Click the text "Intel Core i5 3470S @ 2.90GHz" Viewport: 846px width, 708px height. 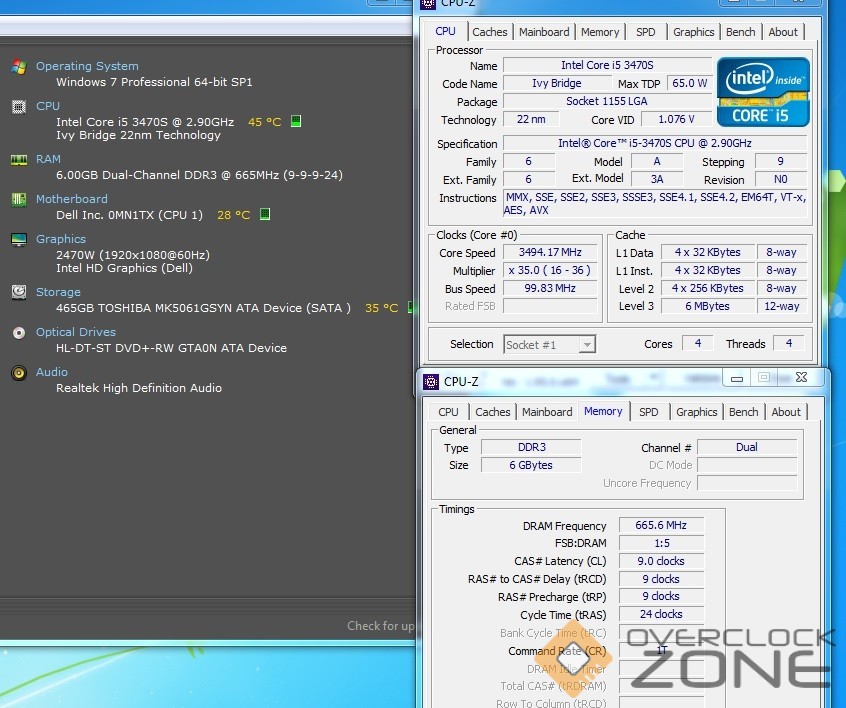pos(145,122)
